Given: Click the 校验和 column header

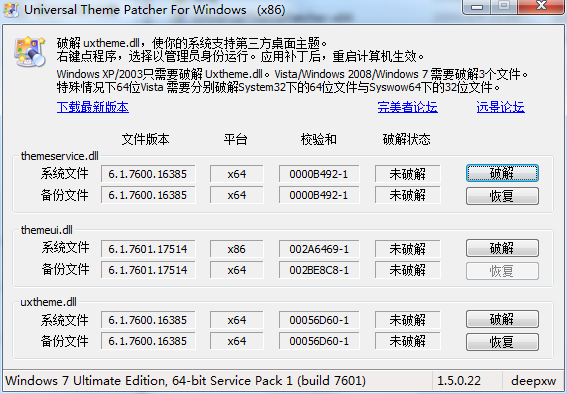Looking at the screenshot, I should point(319,139).
